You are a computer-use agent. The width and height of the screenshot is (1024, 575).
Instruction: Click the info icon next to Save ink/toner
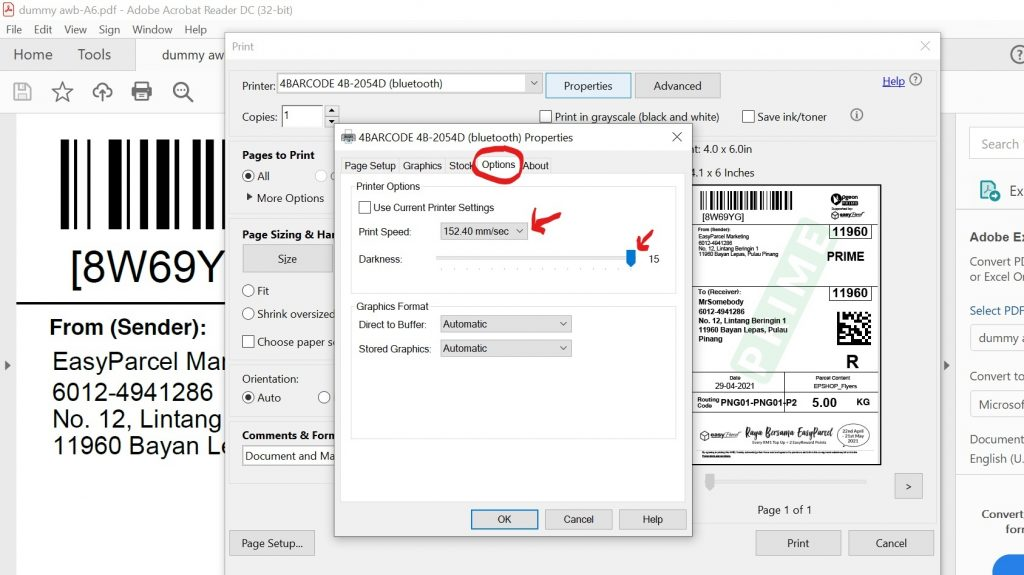pos(856,115)
